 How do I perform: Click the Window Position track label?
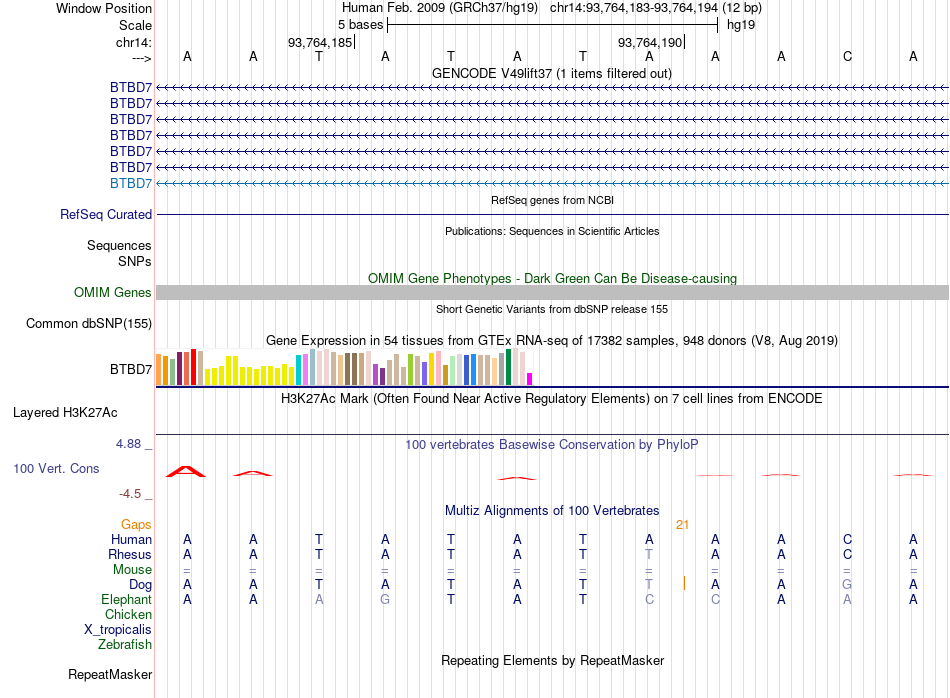[x=104, y=8]
